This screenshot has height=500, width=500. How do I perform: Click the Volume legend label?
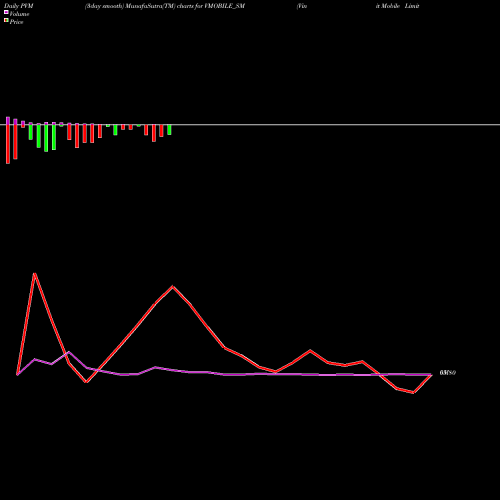pyautogui.click(x=19, y=14)
